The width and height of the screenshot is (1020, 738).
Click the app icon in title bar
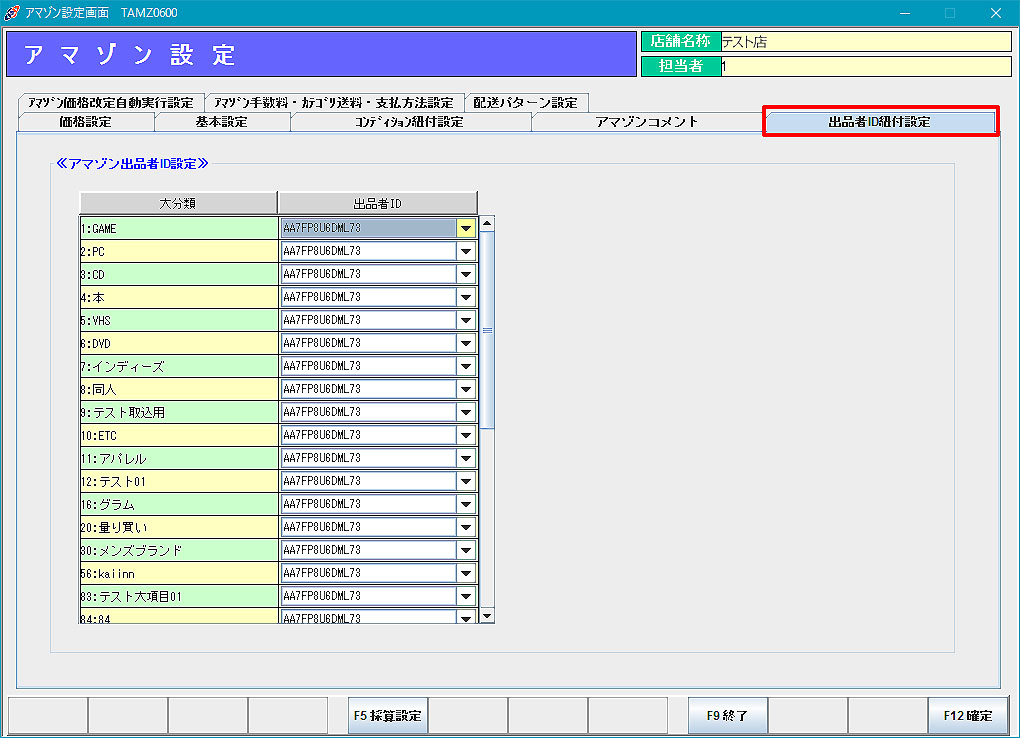pos(12,12)
